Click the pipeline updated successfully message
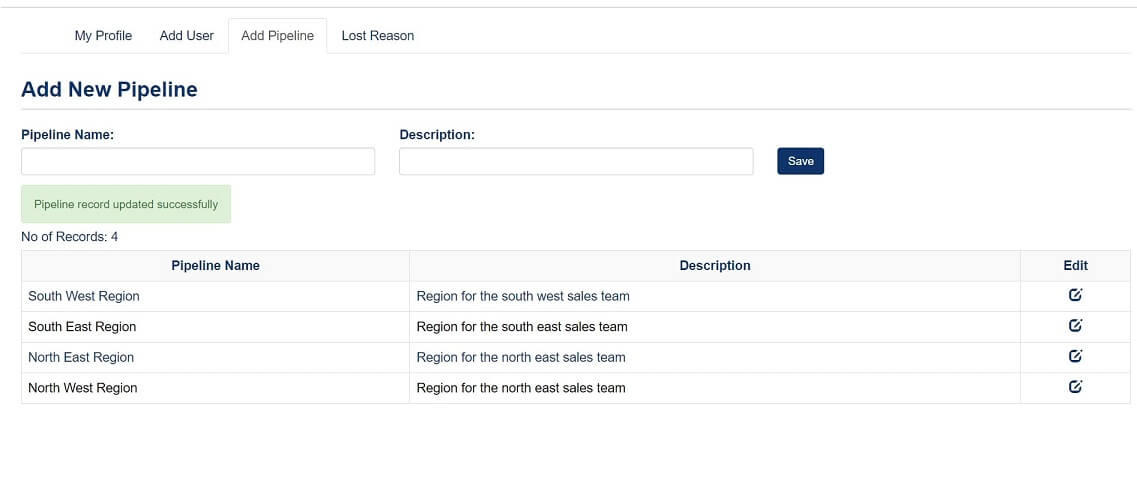This screenshot has height=480, width=1137. [x=126, y=204]
